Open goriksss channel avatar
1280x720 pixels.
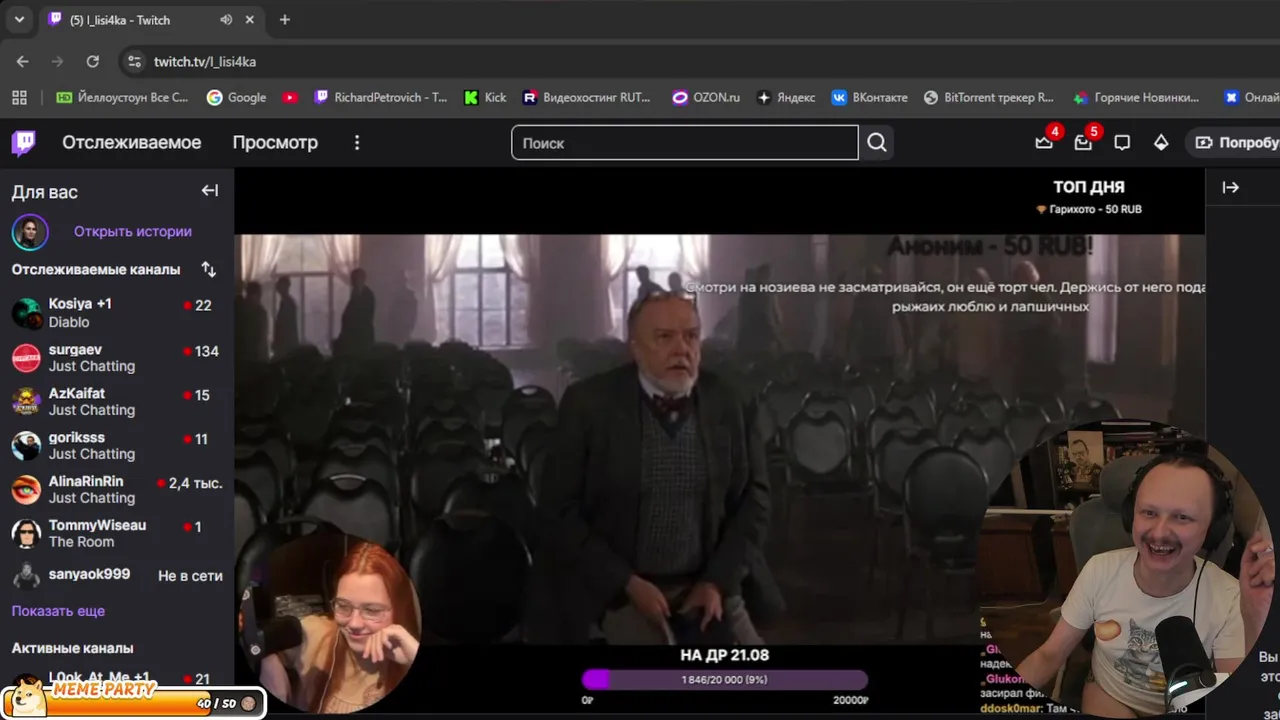pos(26,445)
